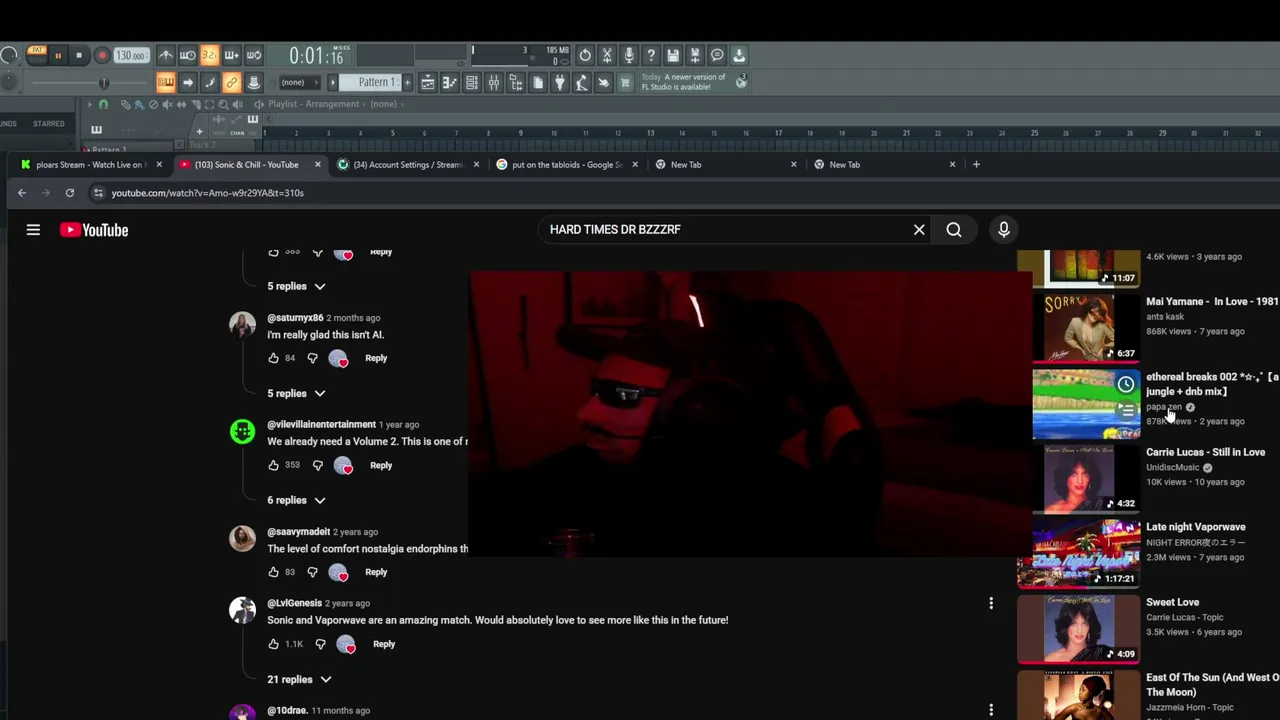Open the FL Studio Channel Rack
The width and height of the screenshot is (1280, 720).
tap(471, 82)
